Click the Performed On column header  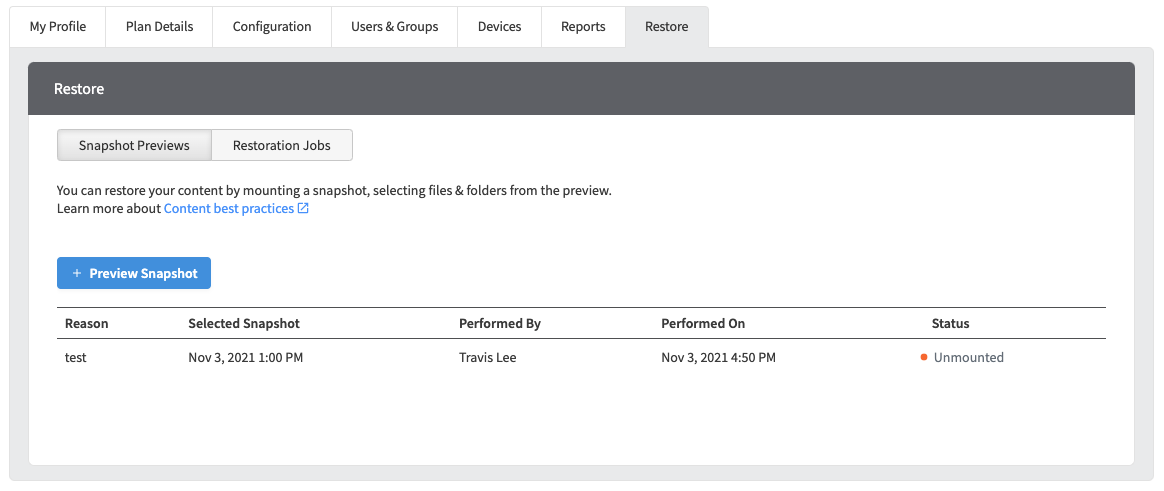tap(703, 324)
